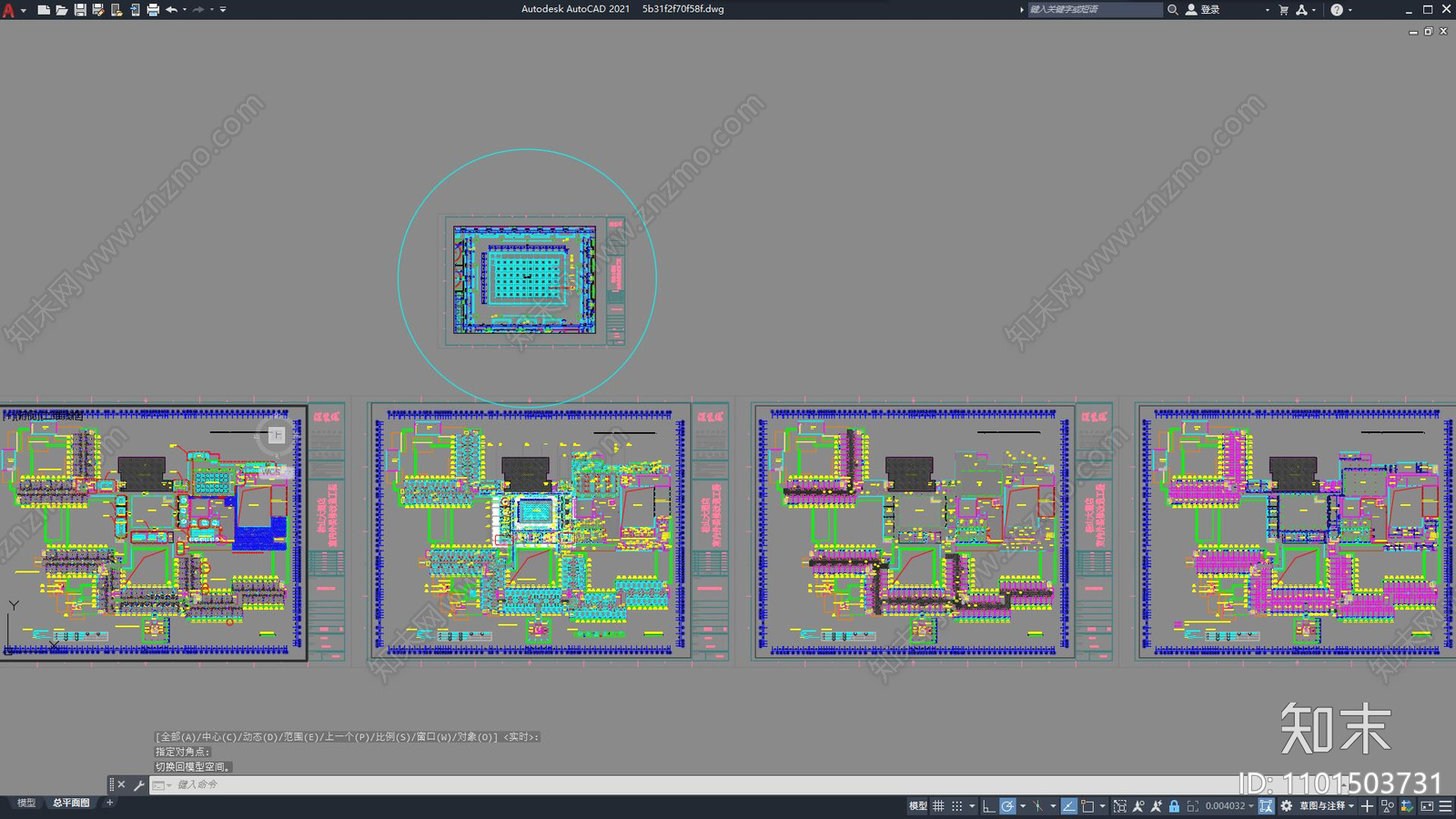
Task: Expand the polar tracking settings arrow
Action: pyautogui.click(x=1023, y=806)
